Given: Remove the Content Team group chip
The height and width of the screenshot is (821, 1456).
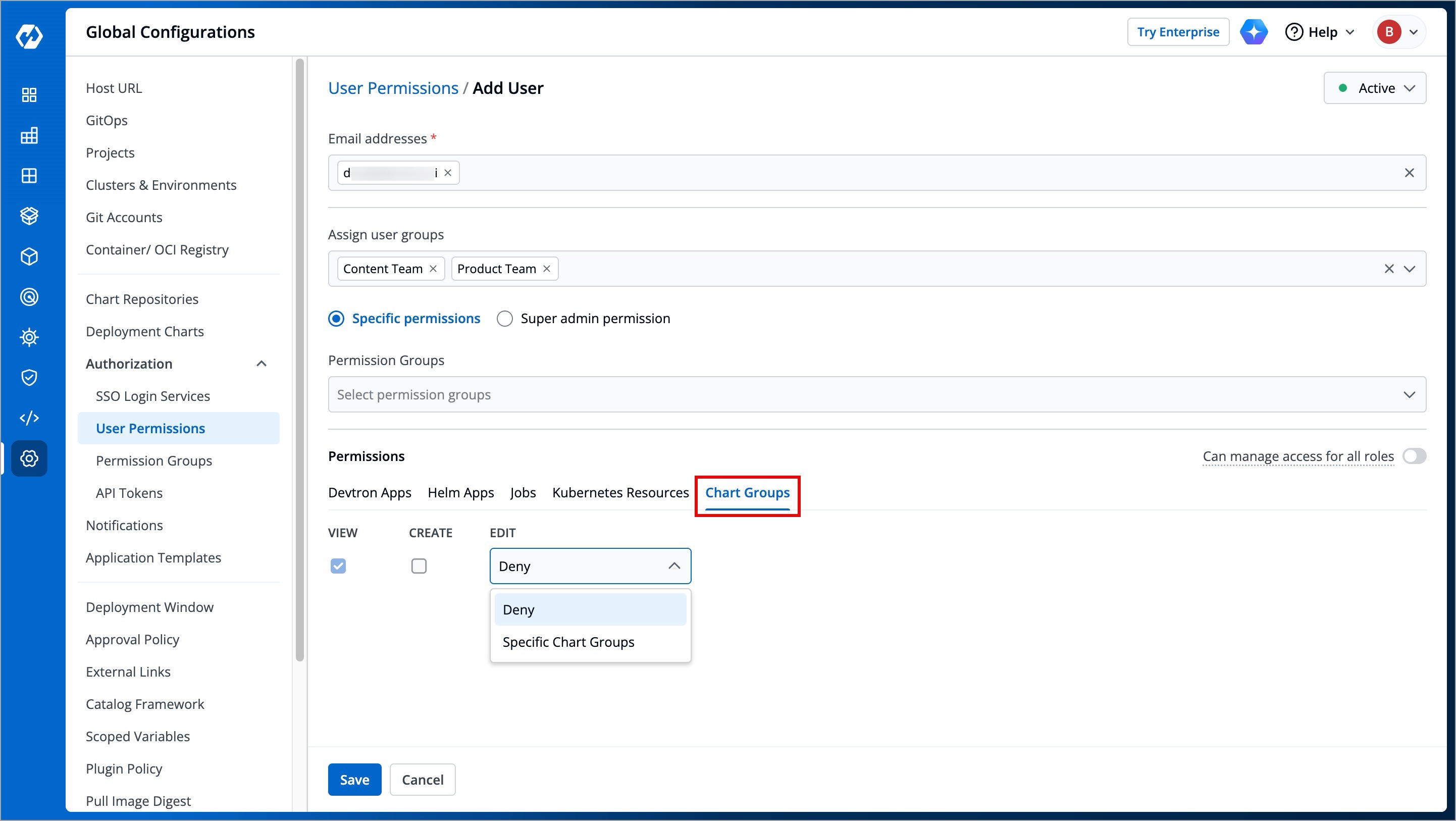Looking at the screenshot, I should point(433,269).
